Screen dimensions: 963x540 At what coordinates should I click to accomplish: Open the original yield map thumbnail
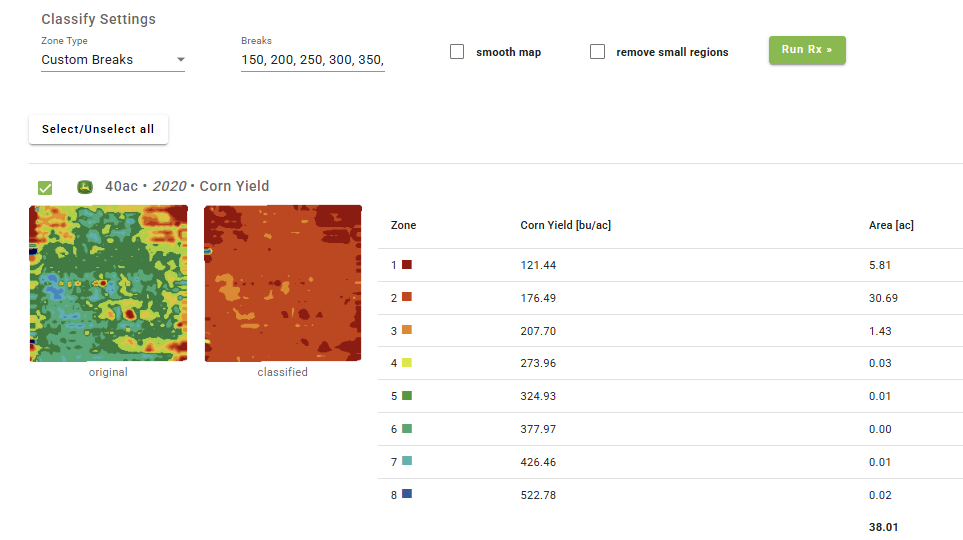(x=108, y=283)
